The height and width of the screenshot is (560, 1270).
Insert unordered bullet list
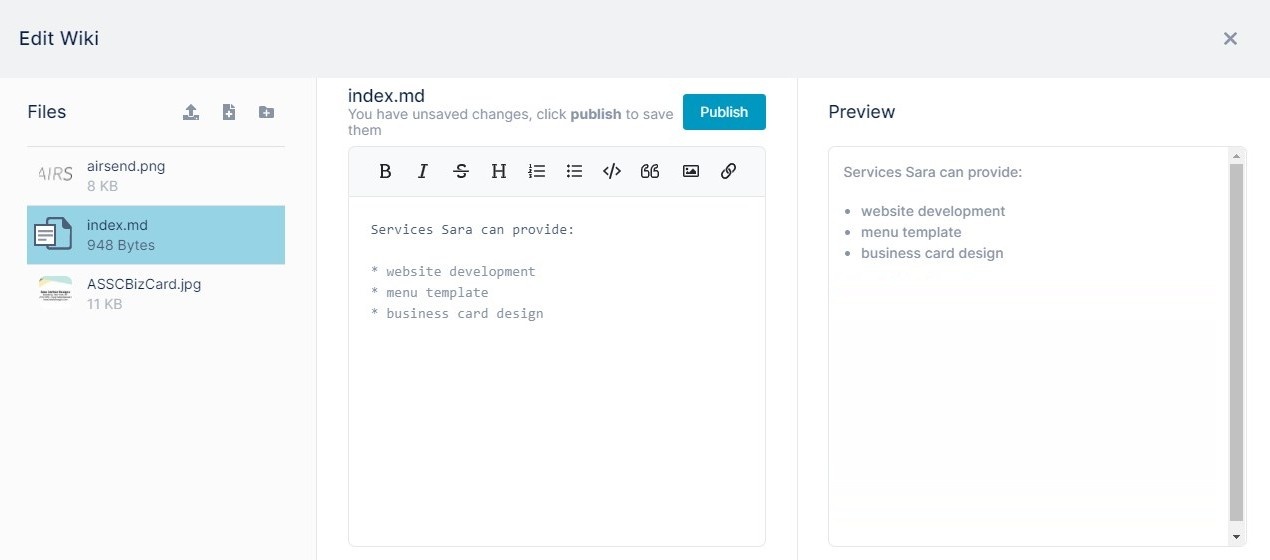tap(575, 171)
